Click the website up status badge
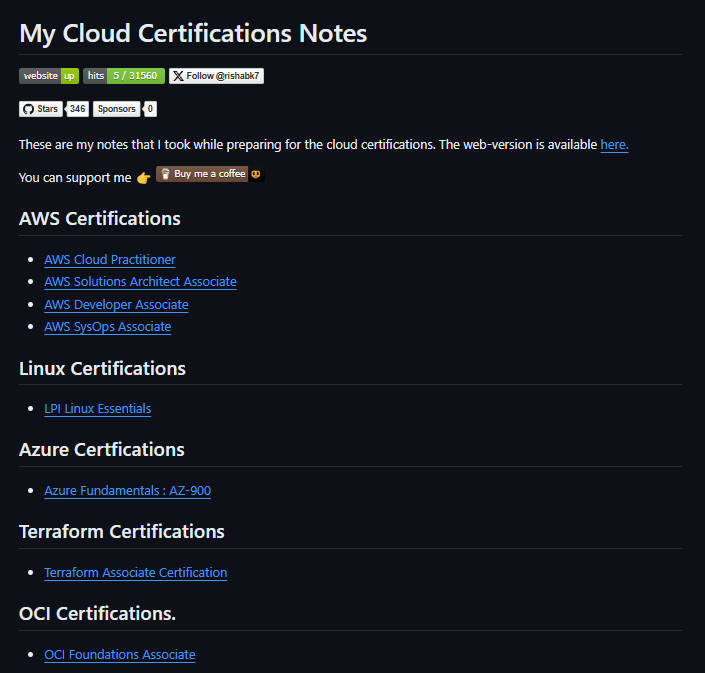 (49, 76)
